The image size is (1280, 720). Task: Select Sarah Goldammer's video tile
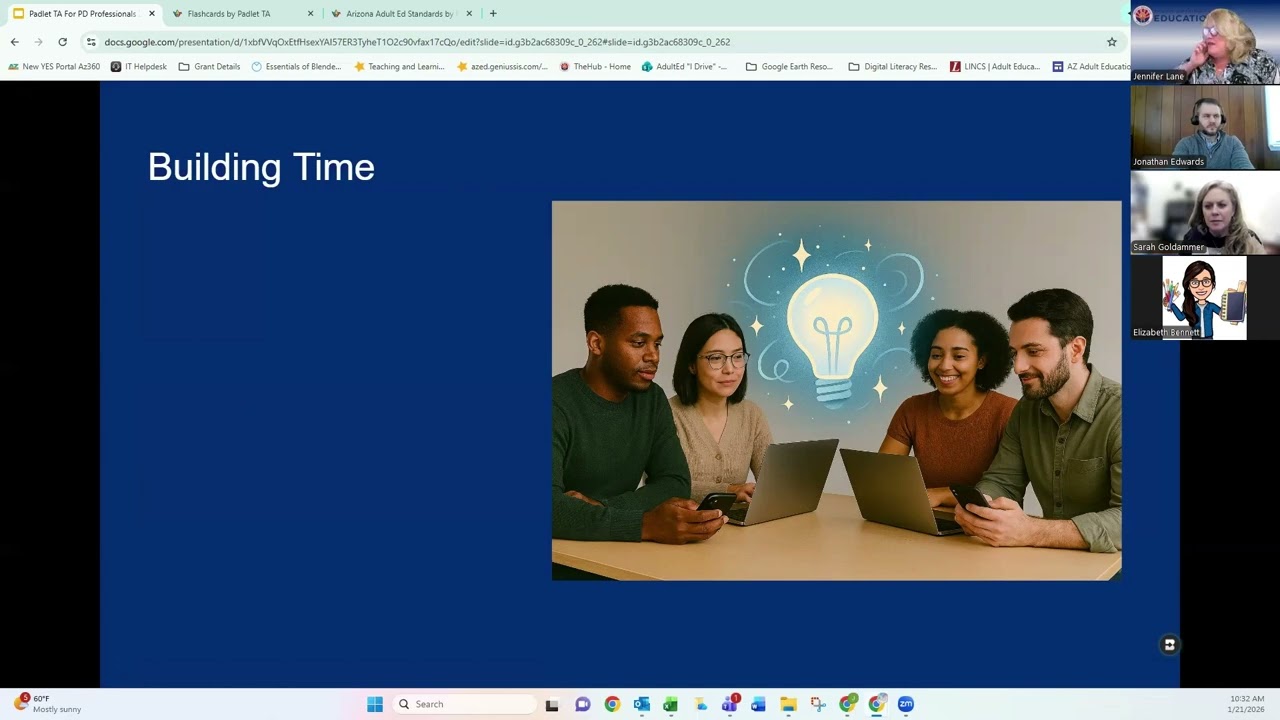[1205, 213]
